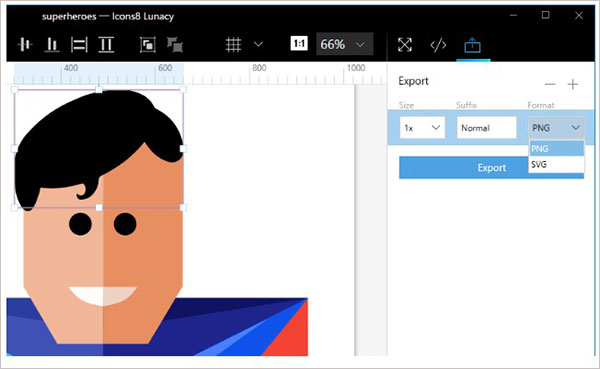
Task: Add export preset with plus icon
Action: click(573, 84)
